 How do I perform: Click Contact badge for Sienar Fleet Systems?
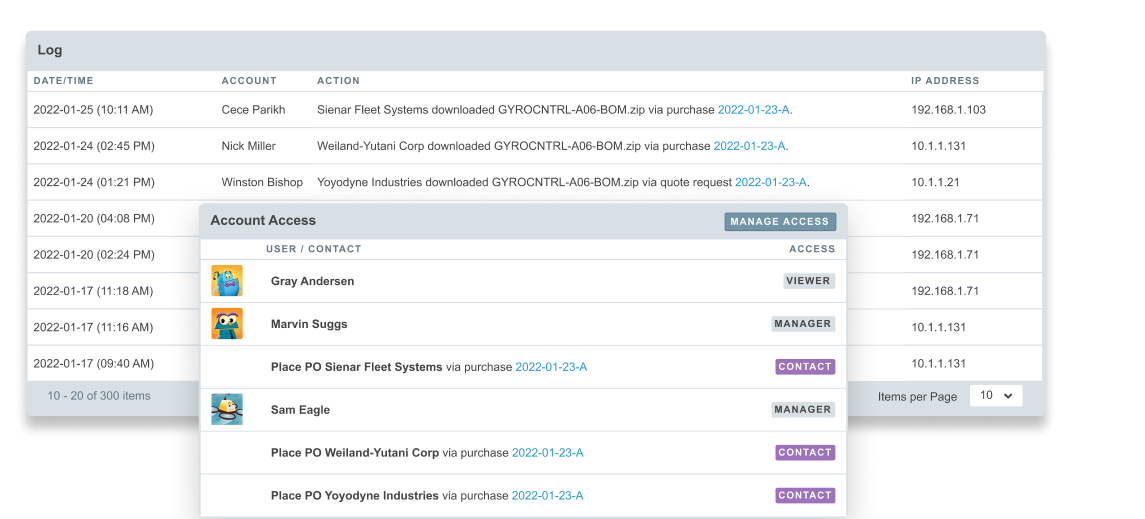coord(805,366)
